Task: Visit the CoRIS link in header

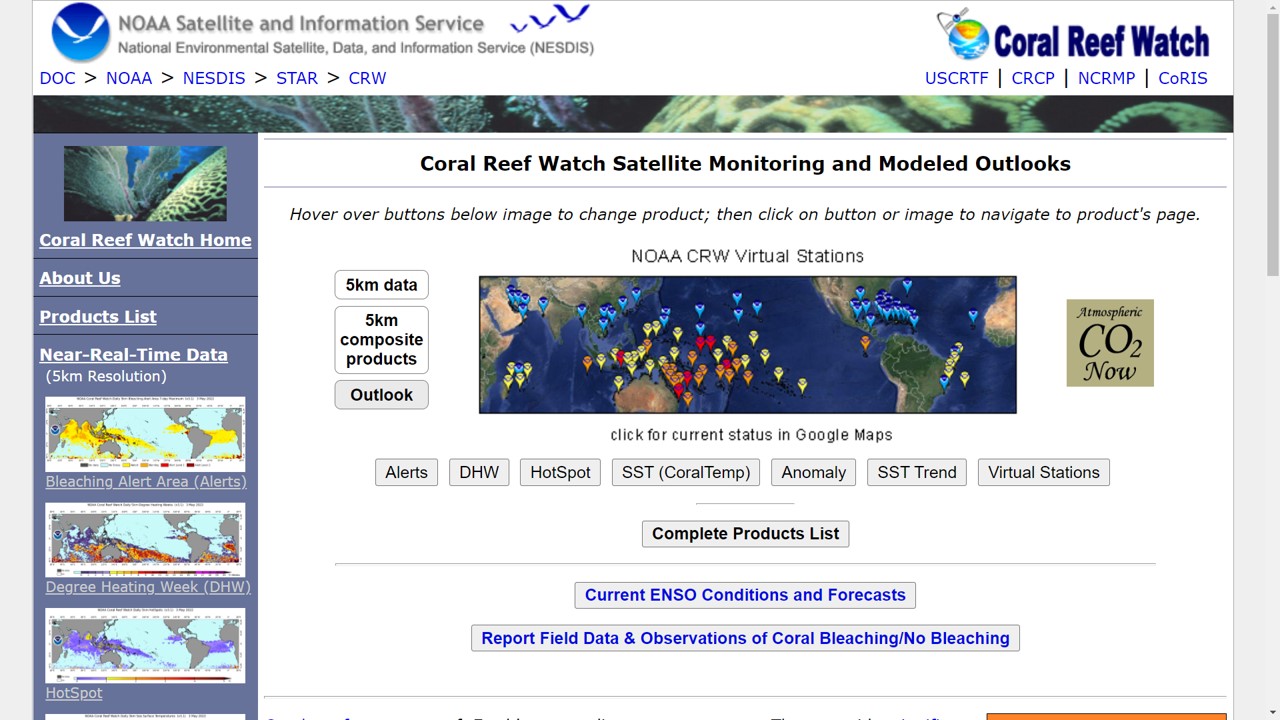Action: click(x=1182, y=78)
